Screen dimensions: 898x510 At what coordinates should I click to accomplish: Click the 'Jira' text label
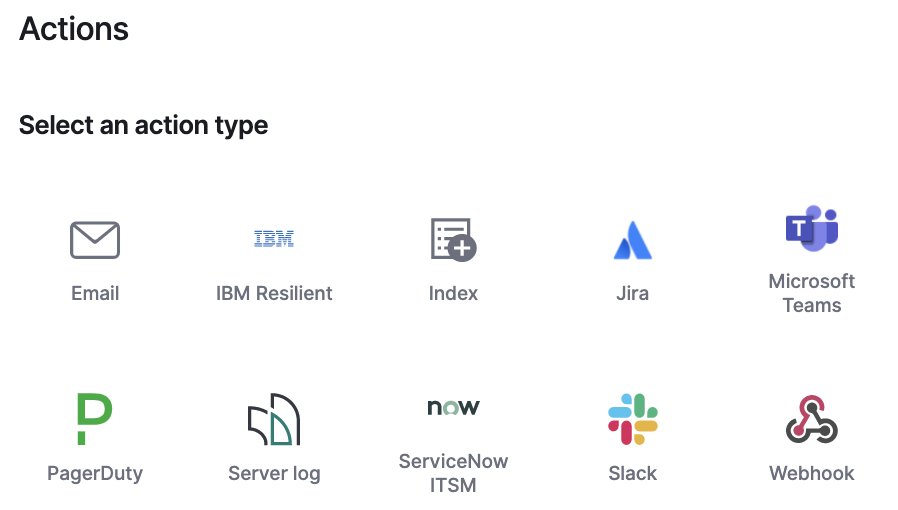(x=632, y=293)
